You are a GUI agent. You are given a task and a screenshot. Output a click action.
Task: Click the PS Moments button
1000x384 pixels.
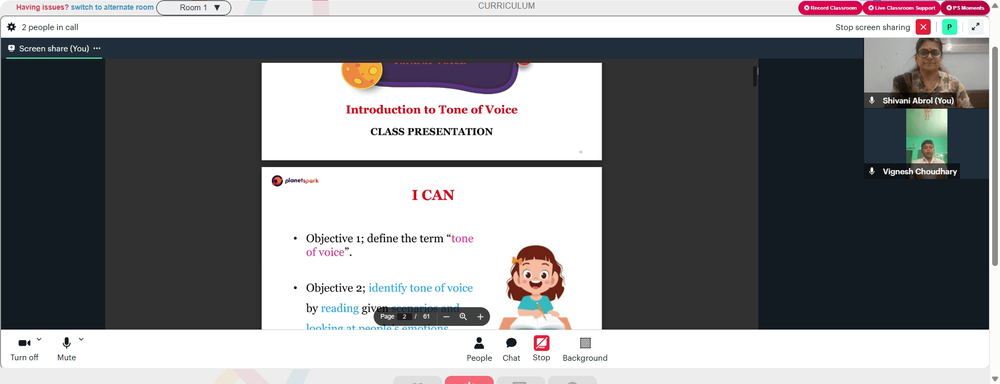click(966, 8)
